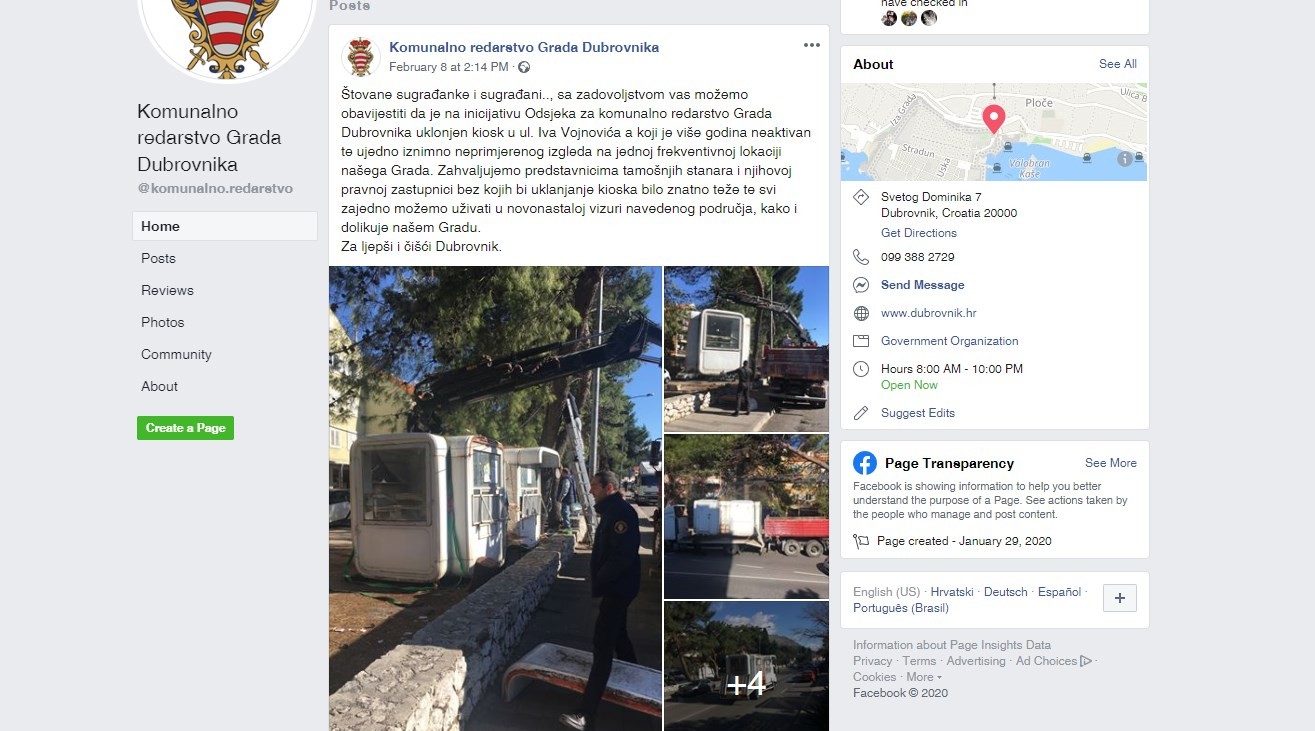Open the +4 more photos thumbnail
Screen dimensions: 1315x731
coord(746,666)
